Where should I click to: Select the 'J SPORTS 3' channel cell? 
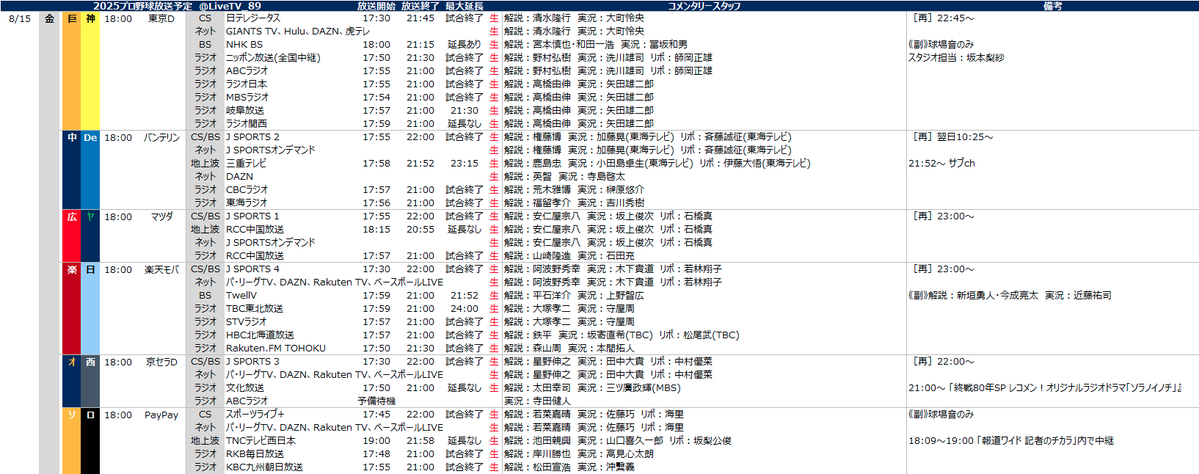[x=252, y=361]
